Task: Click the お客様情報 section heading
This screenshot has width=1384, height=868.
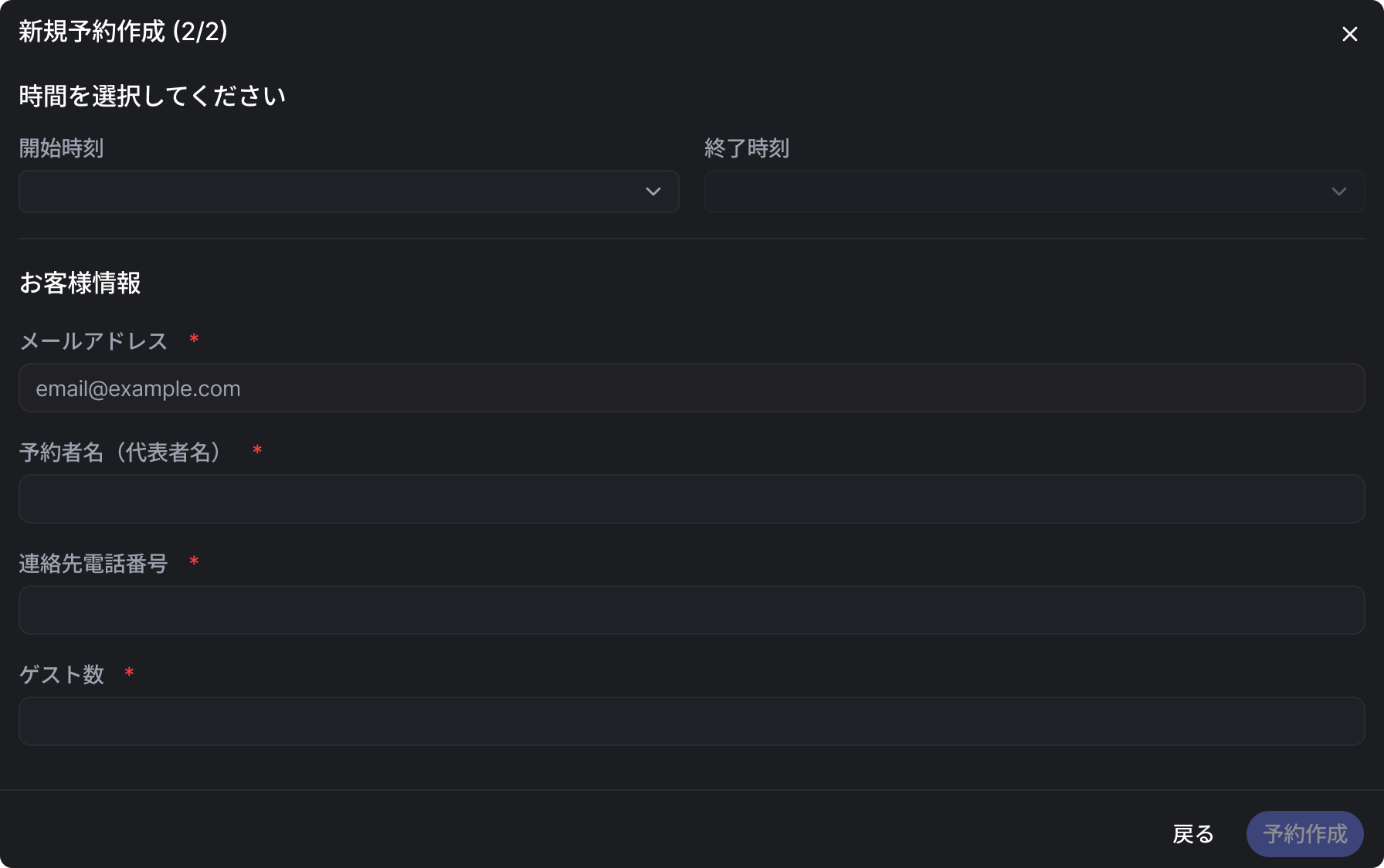Action: click(80, 283)
